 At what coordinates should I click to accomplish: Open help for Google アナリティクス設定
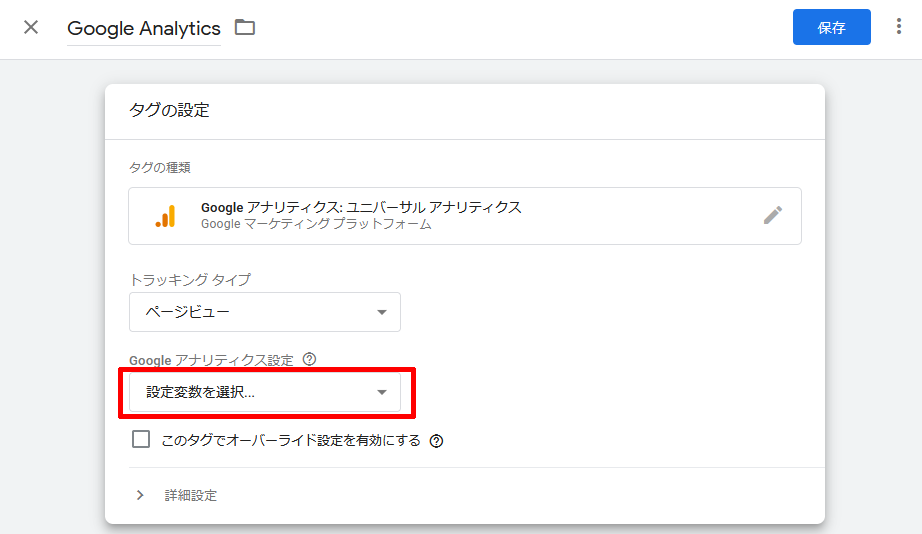point(309,359)
